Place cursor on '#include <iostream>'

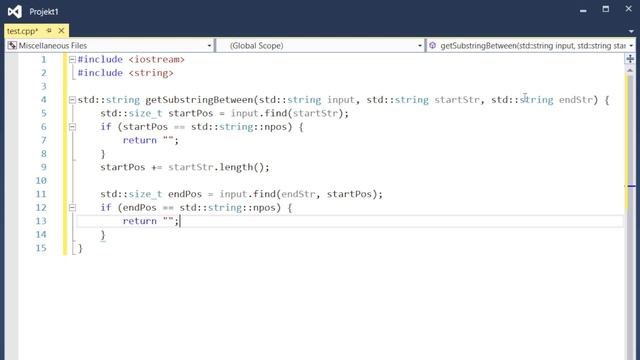point(131,60)
